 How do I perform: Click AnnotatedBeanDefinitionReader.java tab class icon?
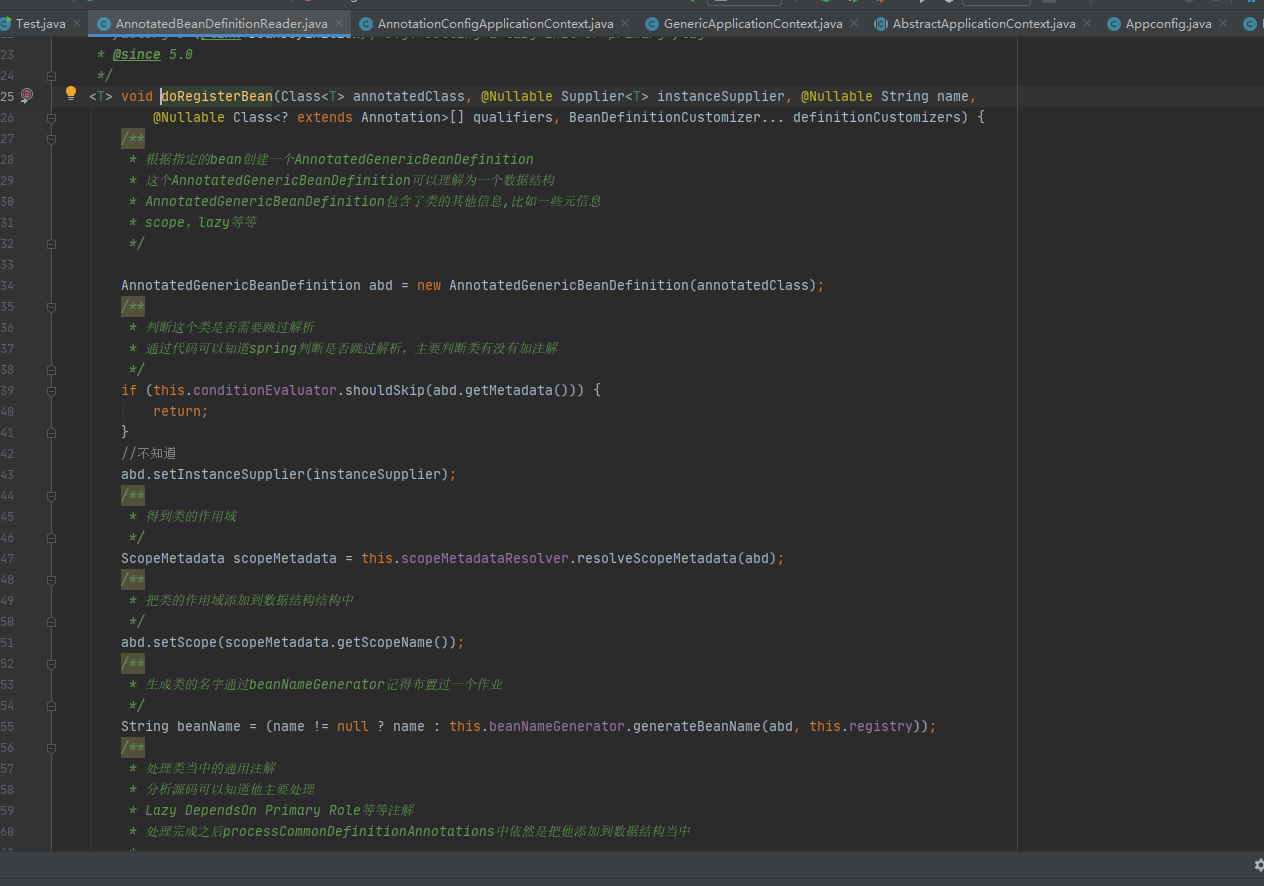(103, 23)
